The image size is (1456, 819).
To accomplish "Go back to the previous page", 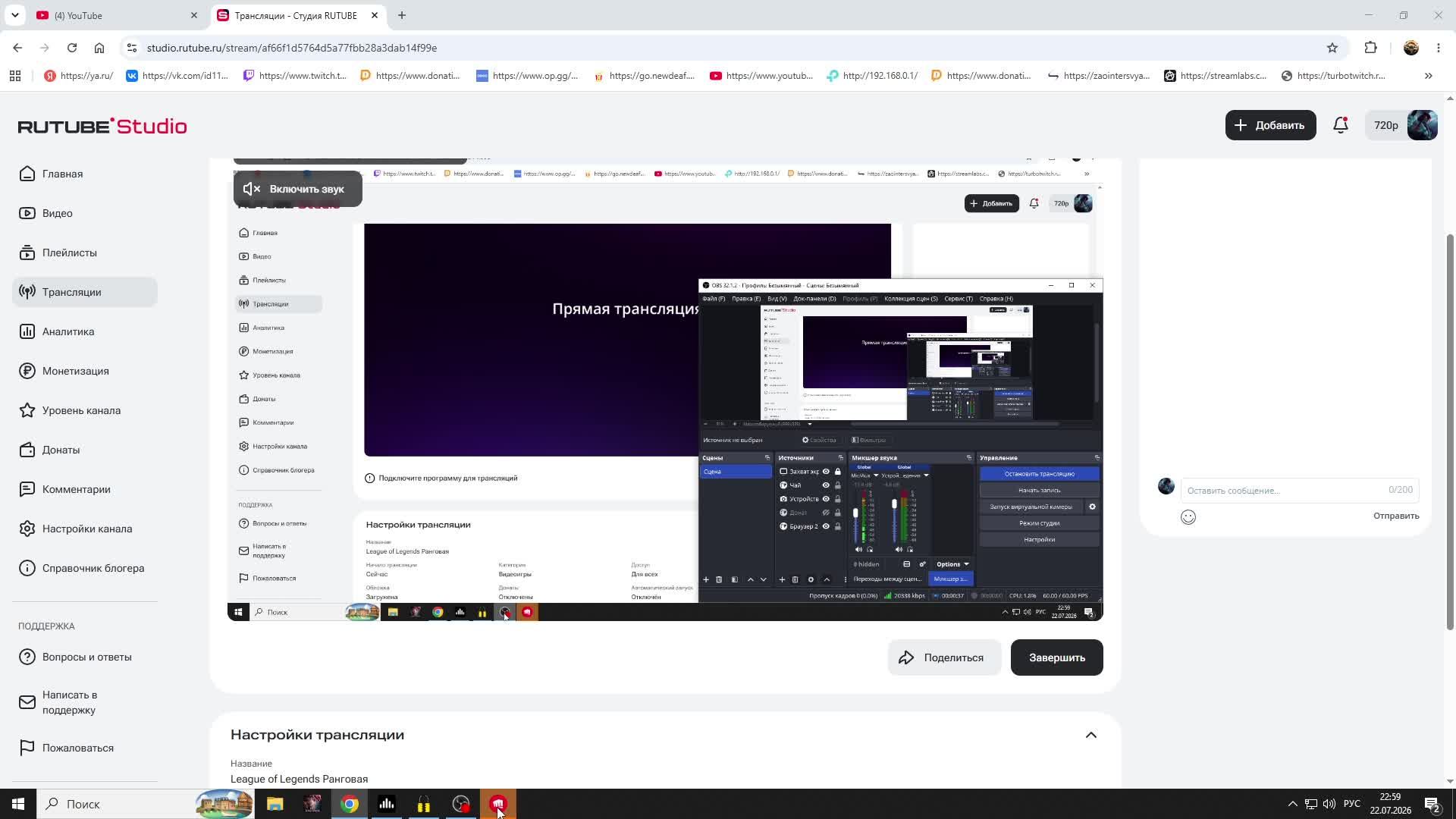I will (17, 48).
